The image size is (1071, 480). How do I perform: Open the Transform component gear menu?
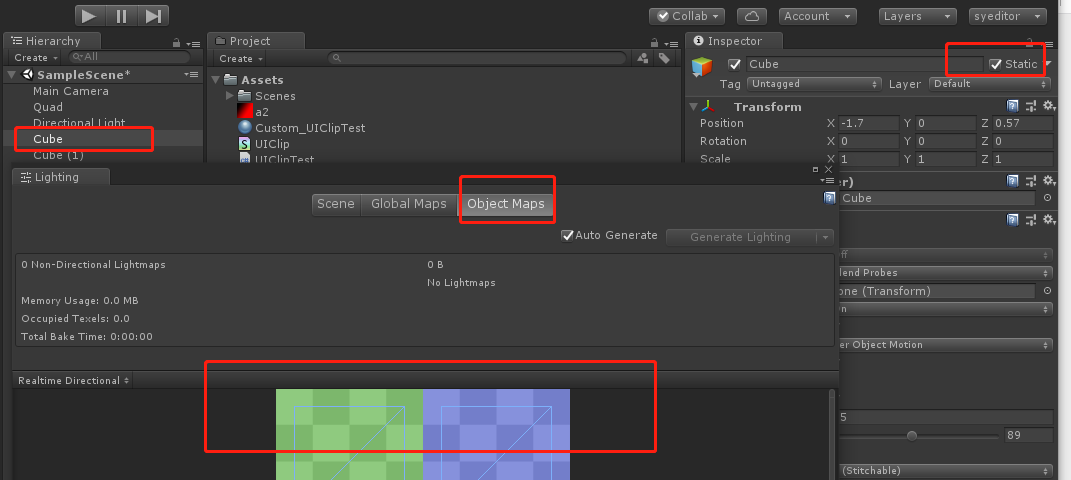click(x=1049, y=106)
